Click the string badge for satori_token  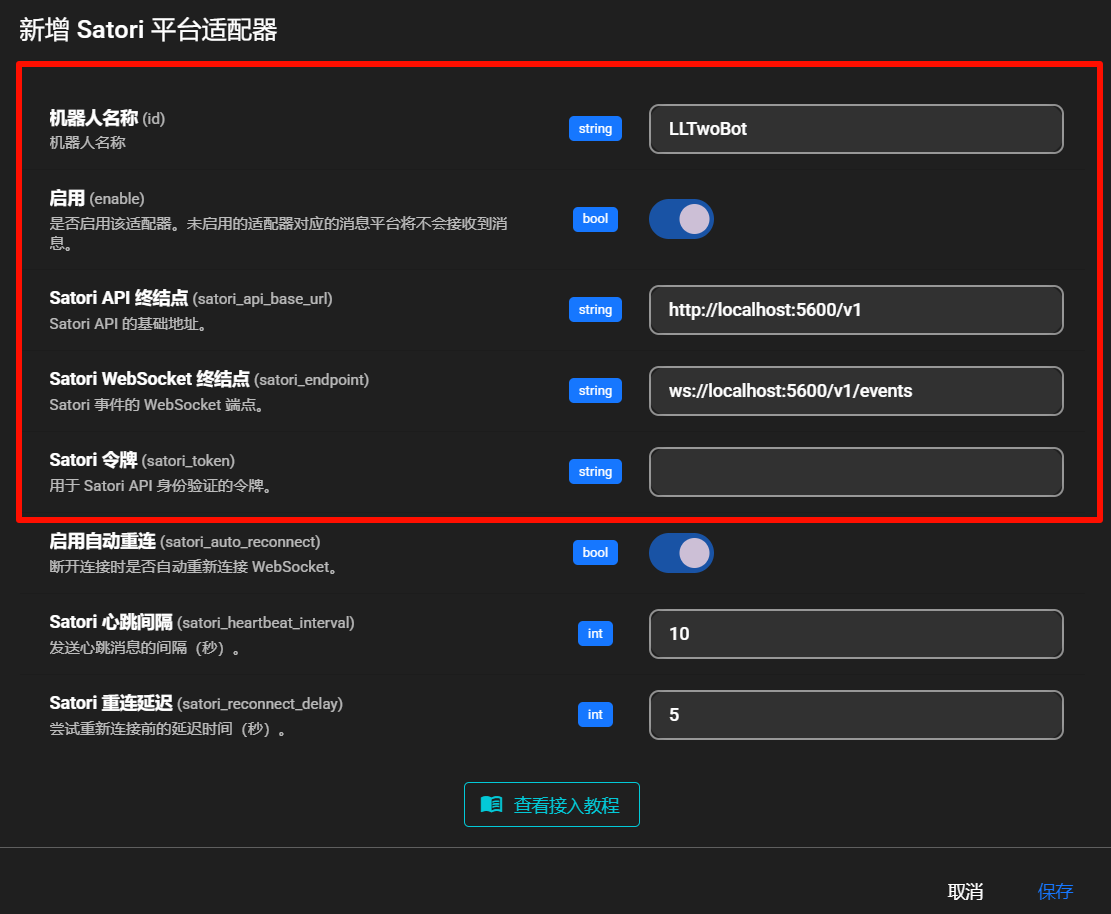(x=595, y=472)
